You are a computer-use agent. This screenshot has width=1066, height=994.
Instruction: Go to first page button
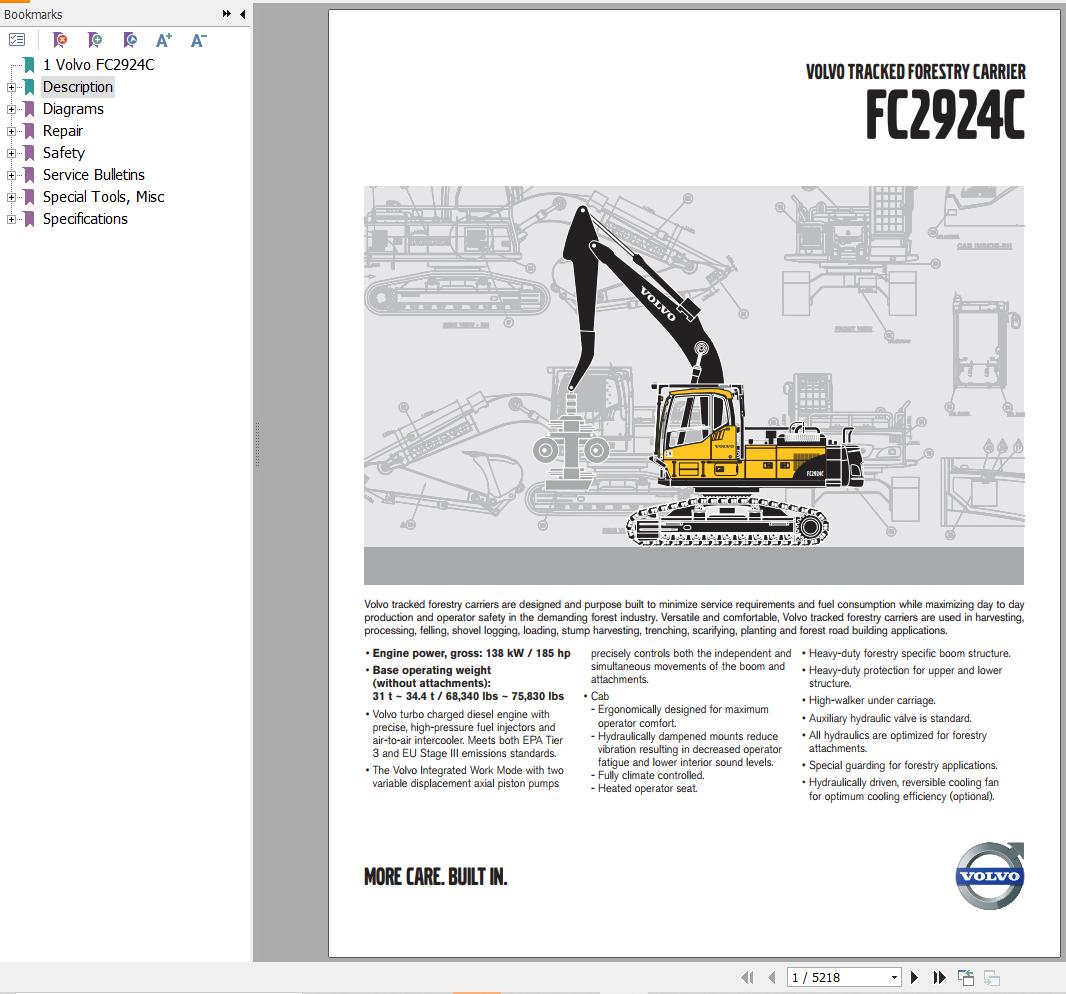(747, 977)
